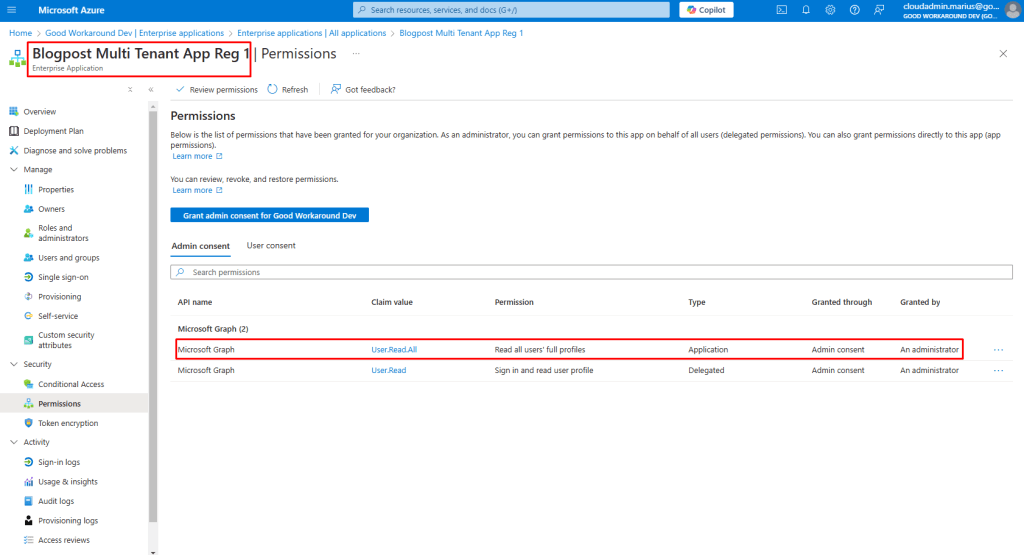Image resolution: width=1024 pixels, height=555 pixels.
Task: Collapse the Activity section
Action: pos(13,442)
